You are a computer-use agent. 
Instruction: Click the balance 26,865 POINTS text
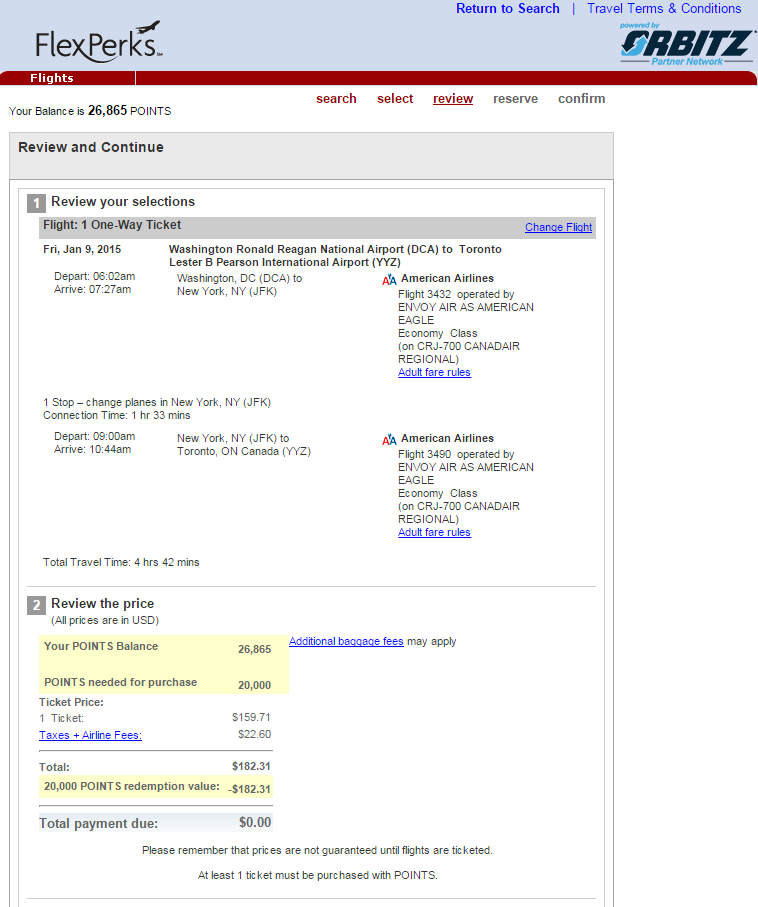tap(130, 110)
